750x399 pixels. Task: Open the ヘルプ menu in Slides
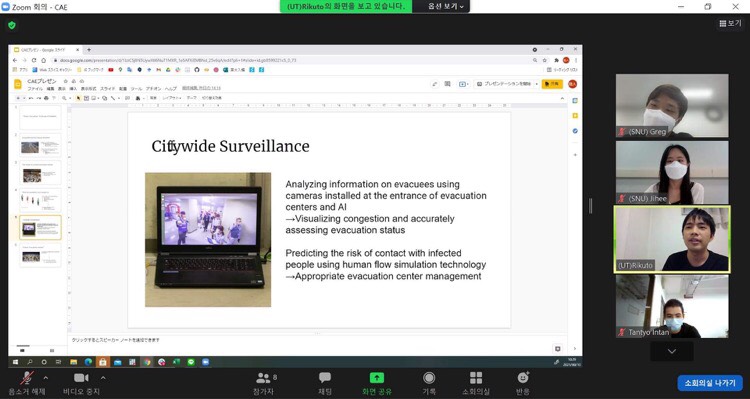click(171, 89)
